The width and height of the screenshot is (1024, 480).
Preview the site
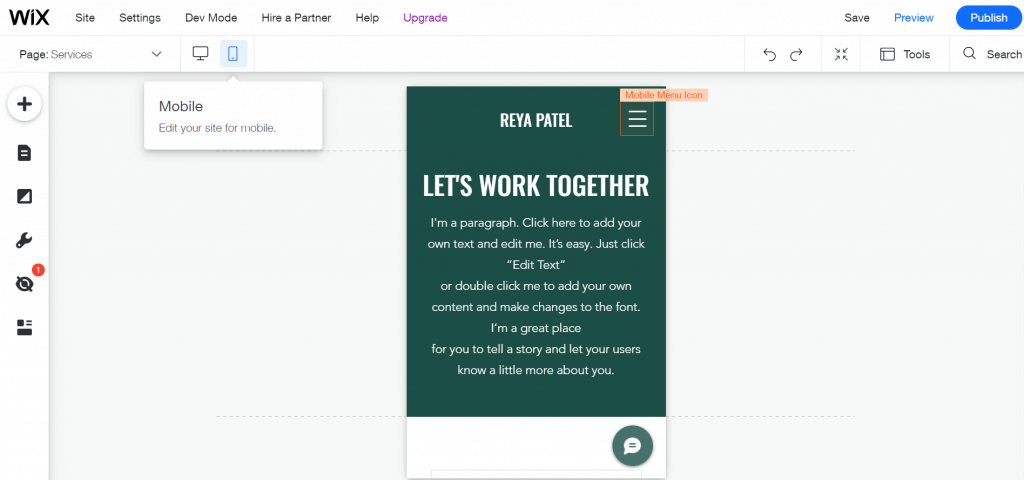914,18
